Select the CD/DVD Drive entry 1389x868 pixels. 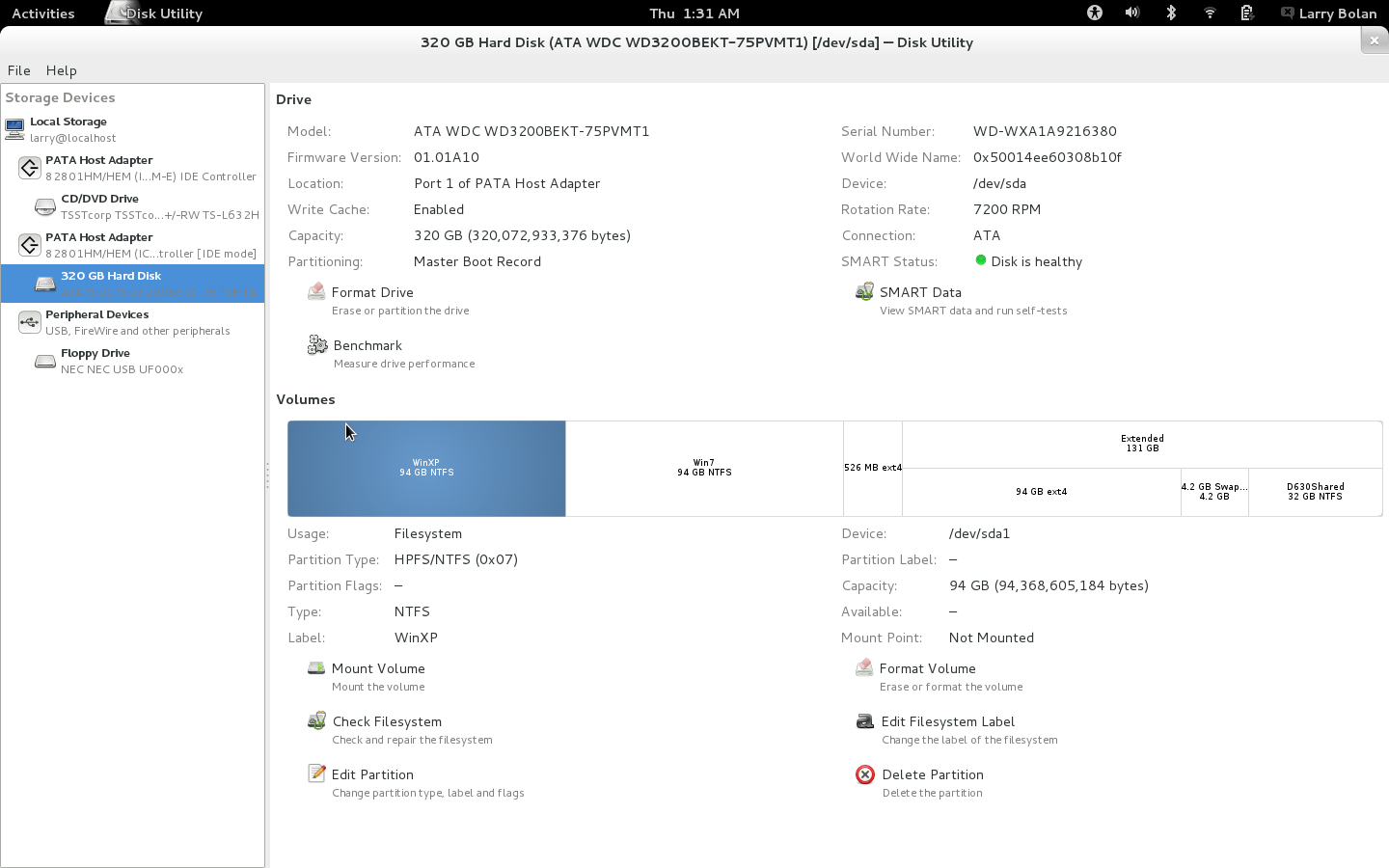point(133,206)
